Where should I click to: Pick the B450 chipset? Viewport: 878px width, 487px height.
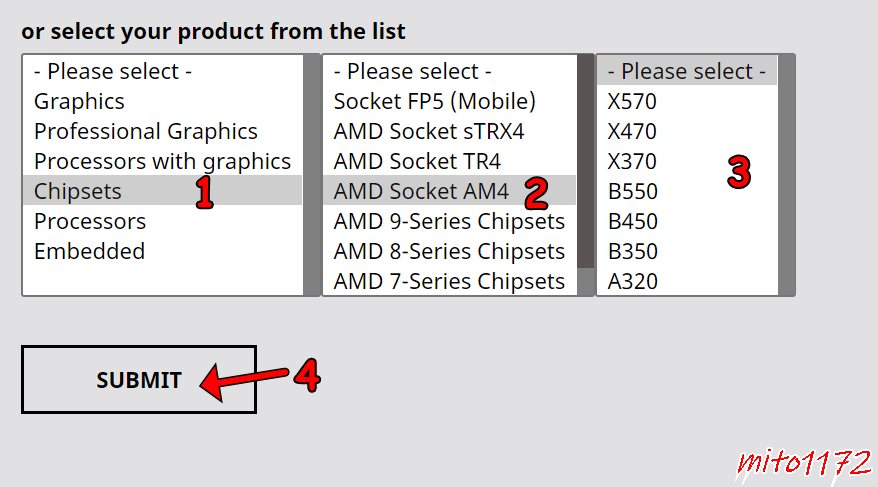point(687,221)
